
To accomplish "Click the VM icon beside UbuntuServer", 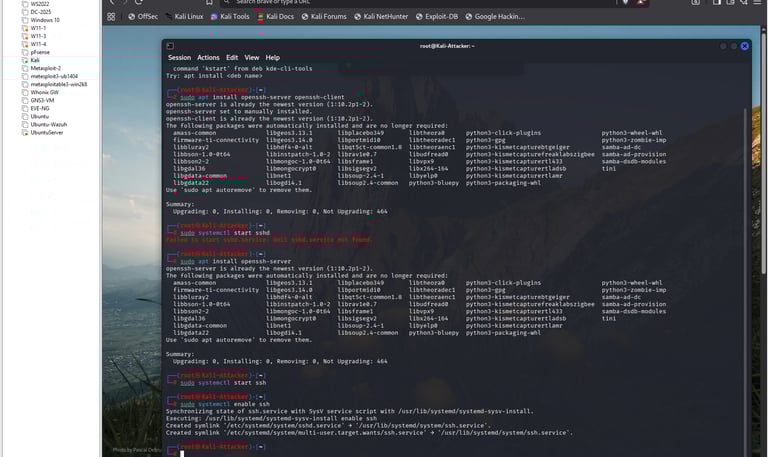I will [x=25, y=133].
